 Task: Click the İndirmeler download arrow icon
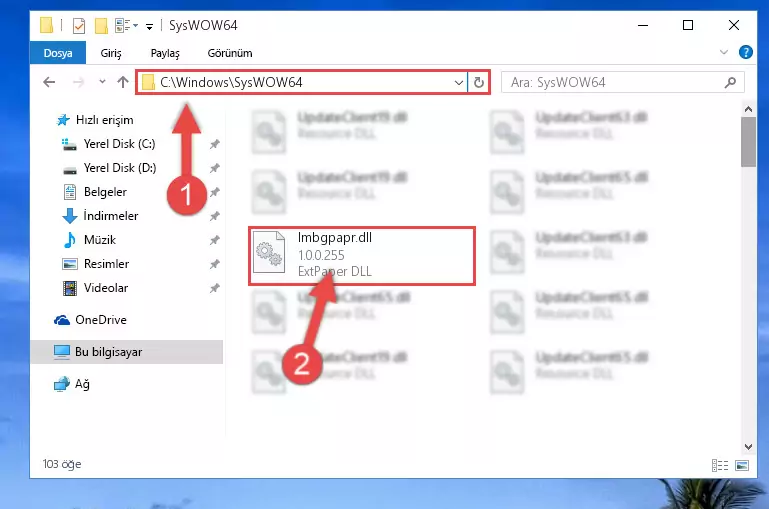[x=70, y=216]
